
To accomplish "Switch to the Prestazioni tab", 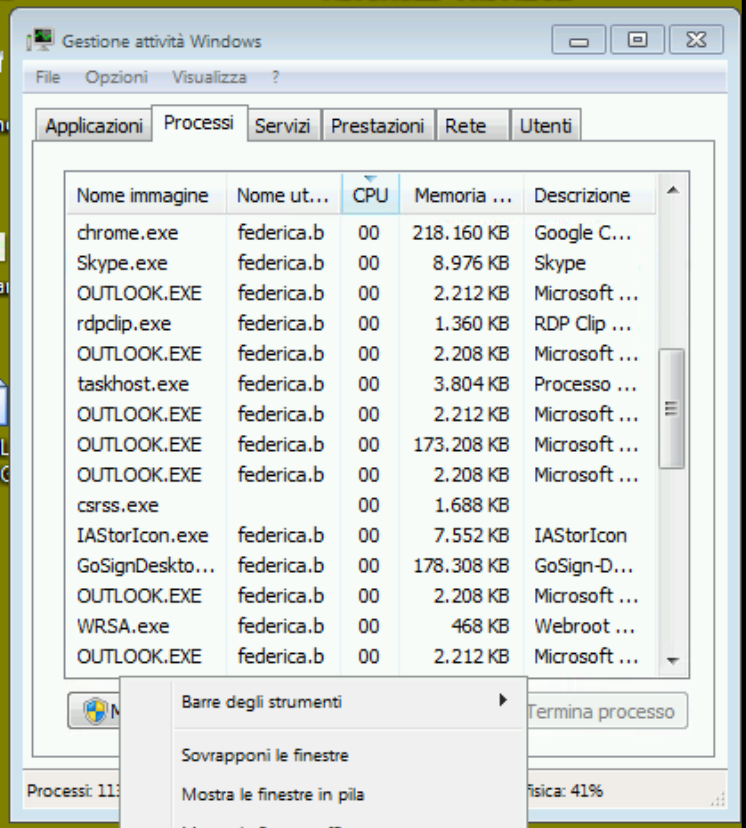I will pos(377,126).
